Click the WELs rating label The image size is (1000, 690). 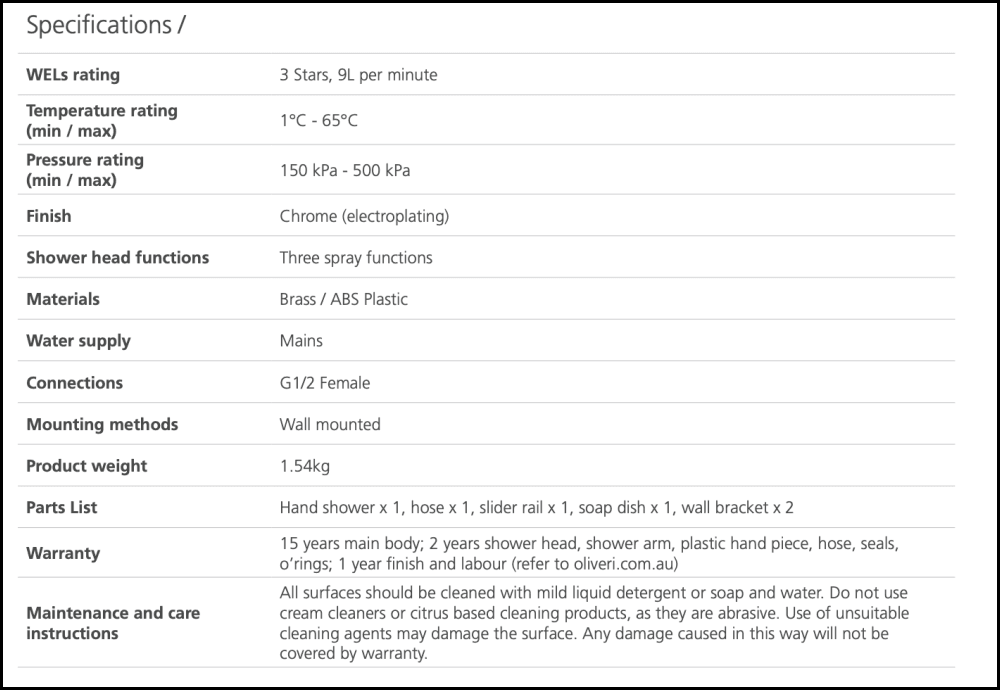click(73, 75)
